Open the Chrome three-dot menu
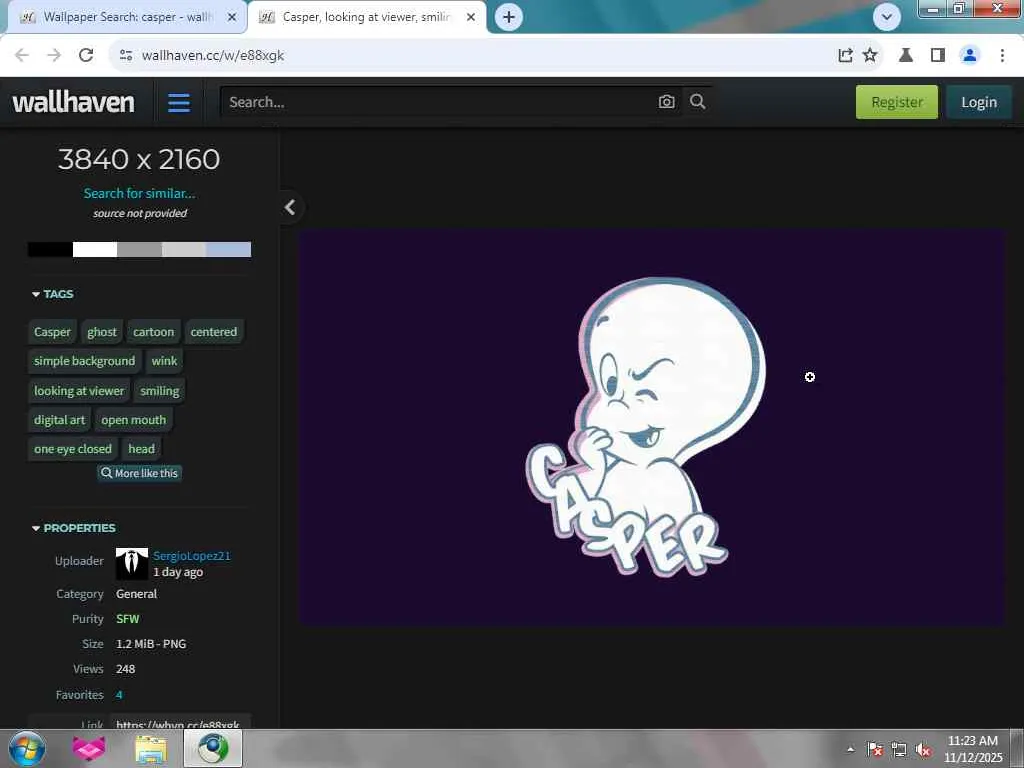Image resolution: width=1024 pixels, height=768 pixels. click(x=1002, y=55)
